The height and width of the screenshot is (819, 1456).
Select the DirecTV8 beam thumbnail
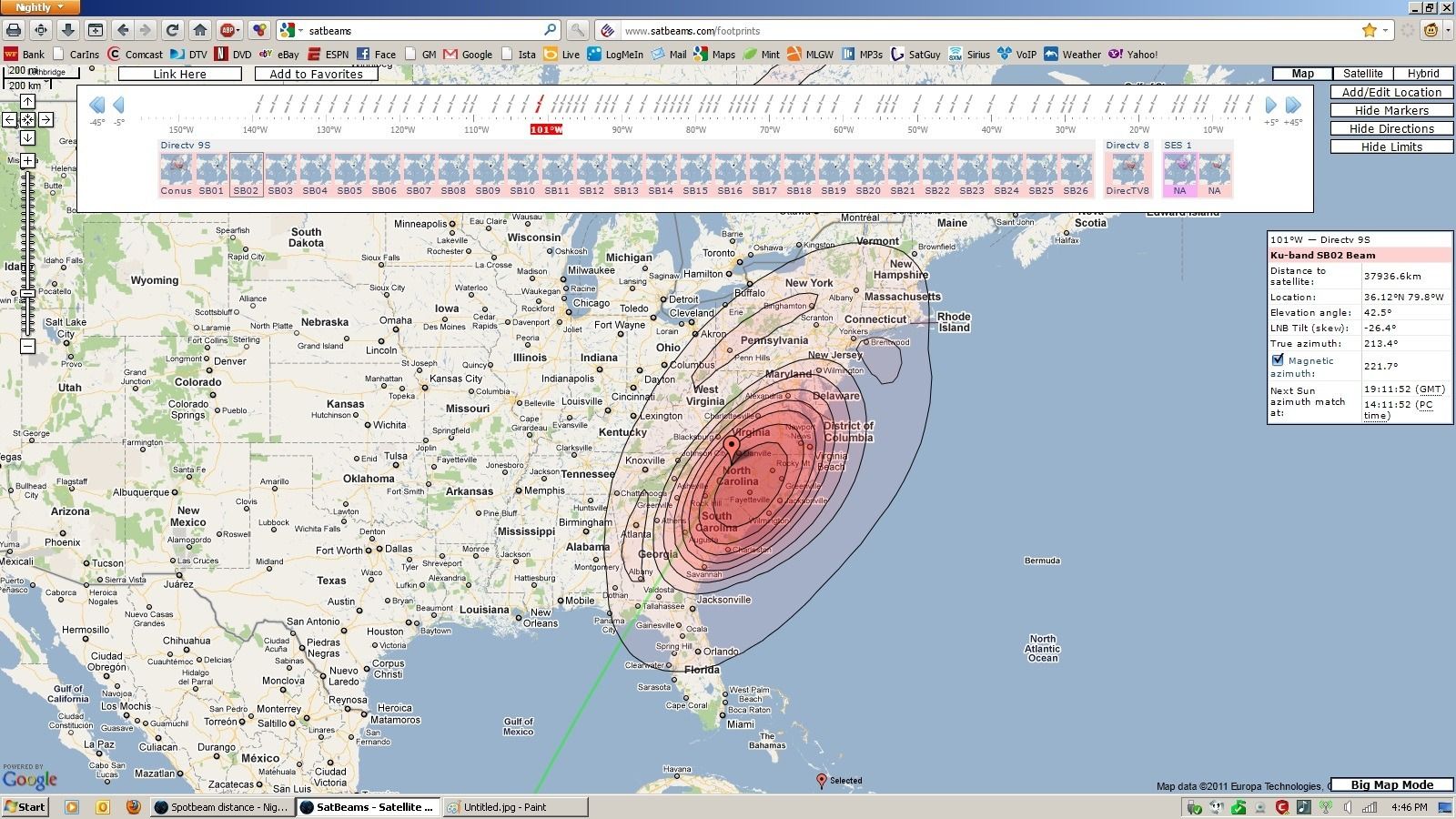click(x=1127, y=175)
